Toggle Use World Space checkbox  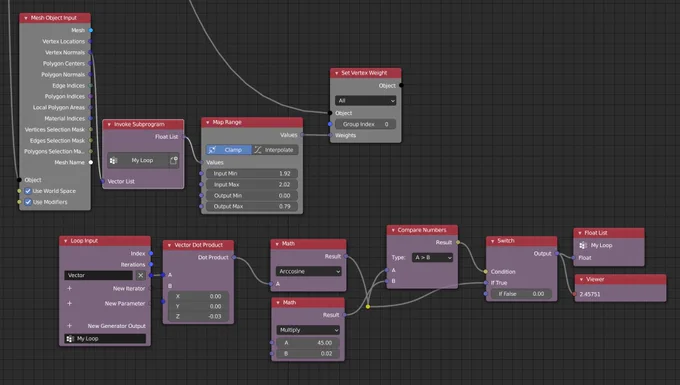point(28,191)
